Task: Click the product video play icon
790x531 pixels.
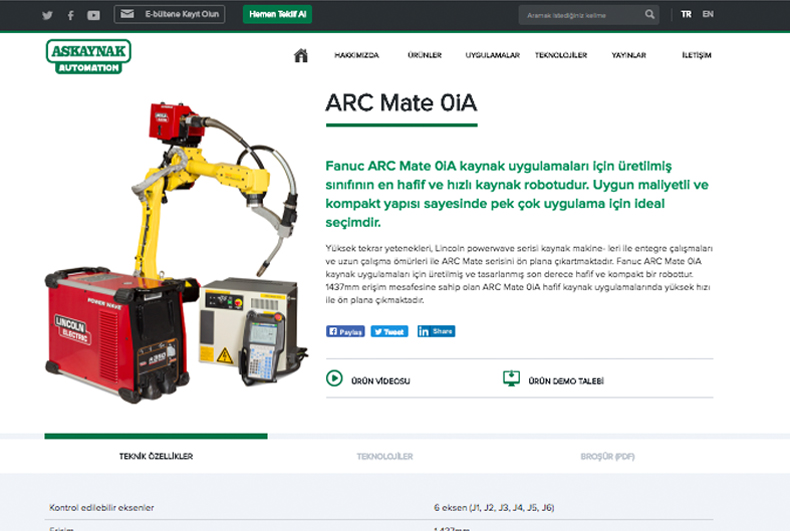Action: tap(334, 378)
